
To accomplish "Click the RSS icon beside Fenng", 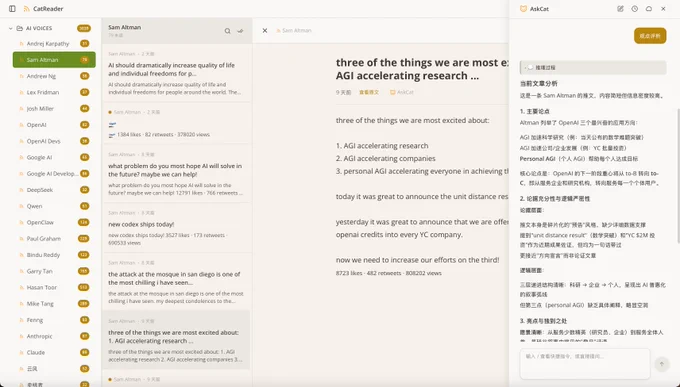I will tap(21, 320).
